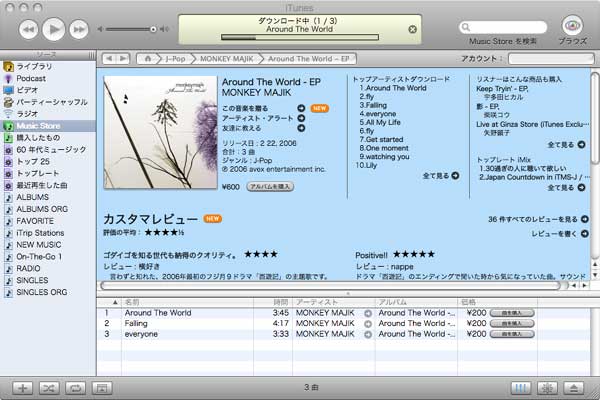
Task: Toggle repeat with the bottom repeat button
Action: pyautogui.click(x=75, y=388)
